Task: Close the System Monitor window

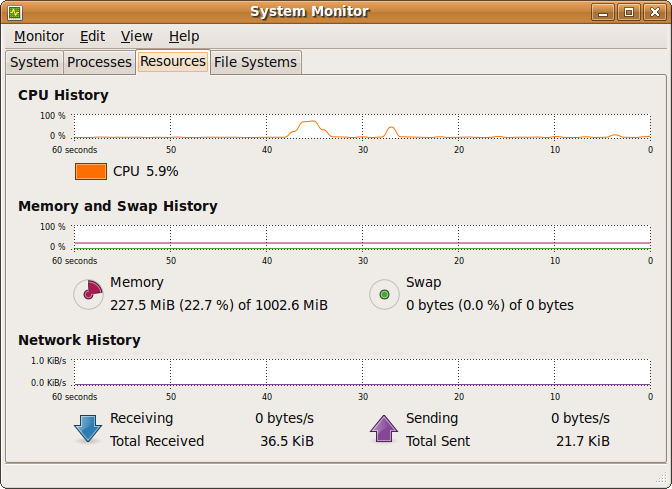Action: click(653, 12)
